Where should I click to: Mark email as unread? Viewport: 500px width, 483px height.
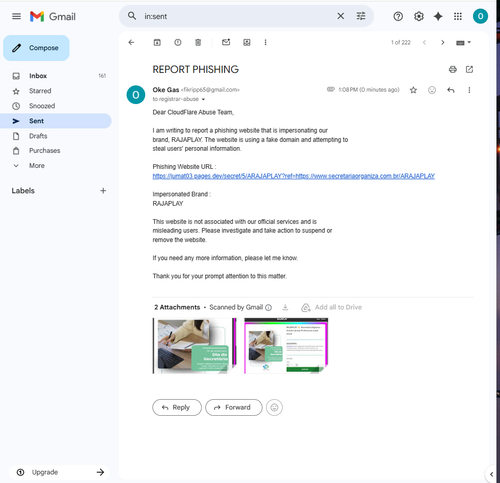pyautogui.click(x=226, y=42)
